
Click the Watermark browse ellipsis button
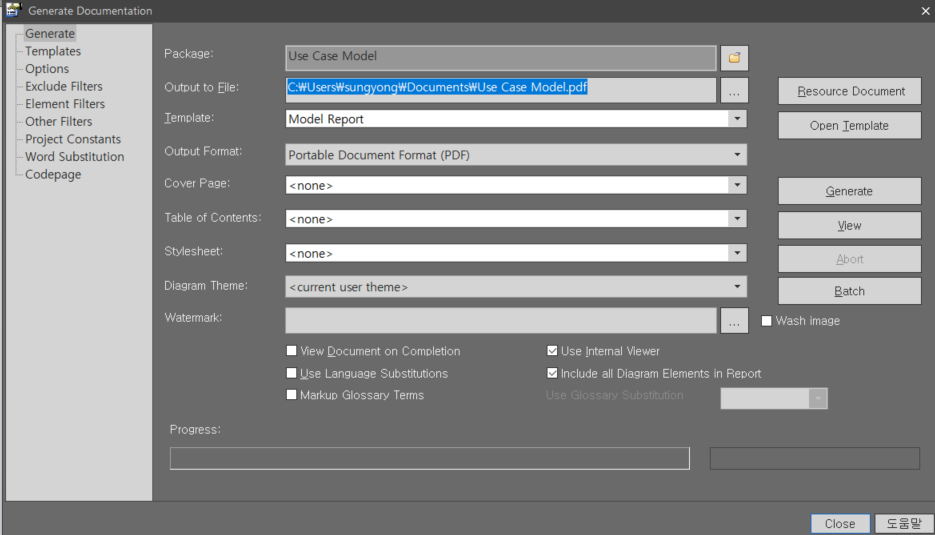[x=734, y=321]
